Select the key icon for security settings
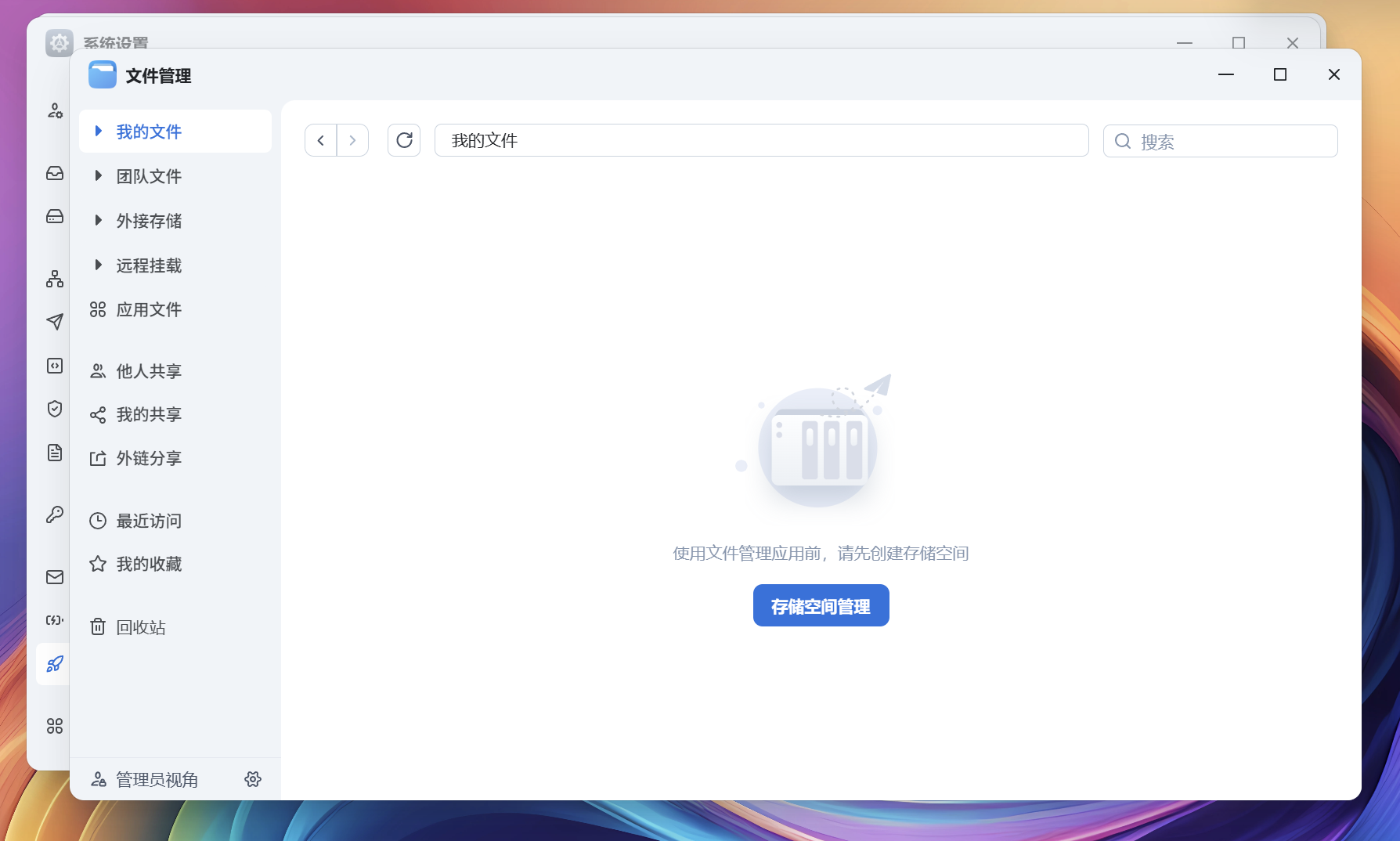Screen dimensions: 1400x841 (54, 514)
